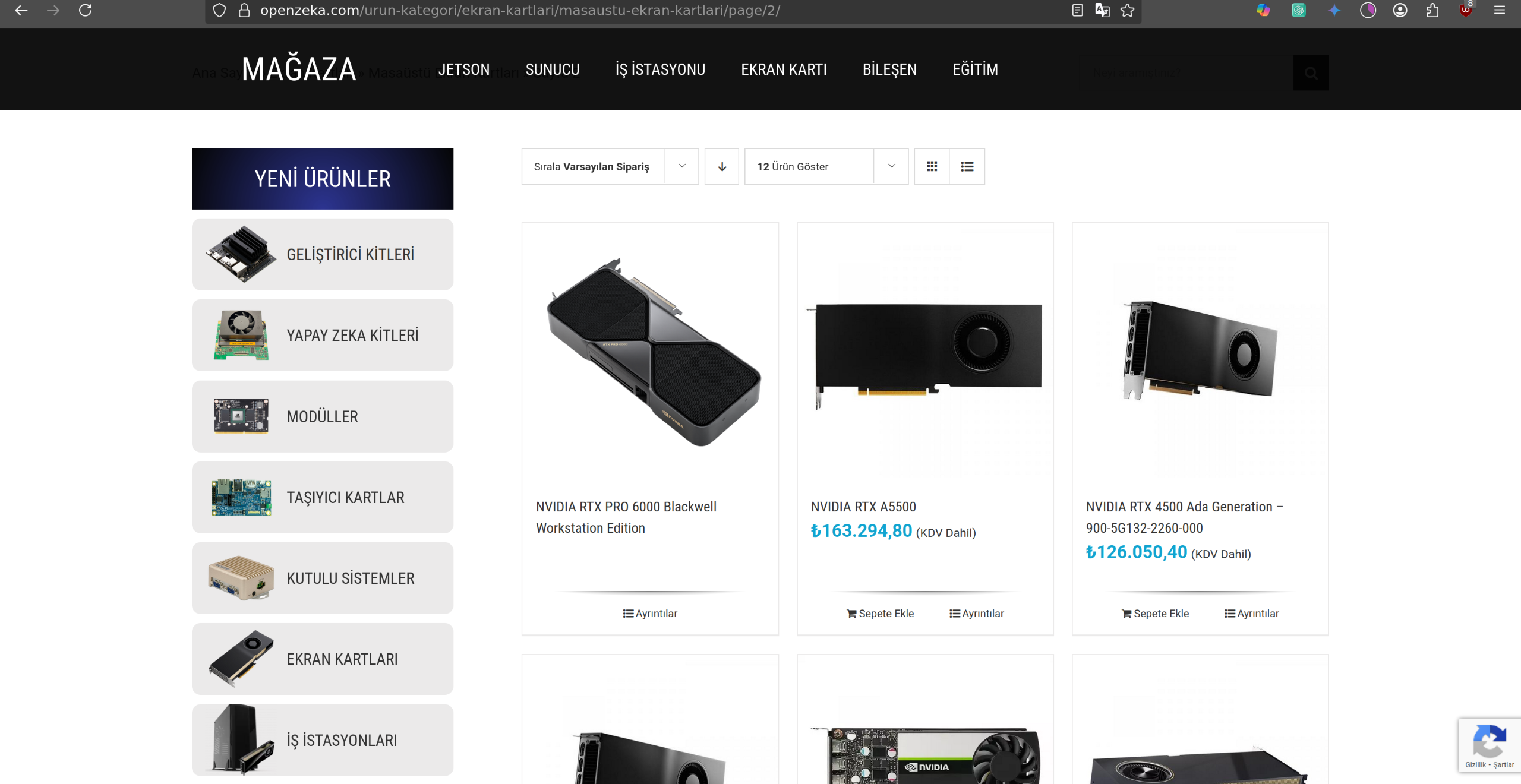Open reader view icon in address bar
Screen dimensions: 1521x784
tap(1077, 10)
